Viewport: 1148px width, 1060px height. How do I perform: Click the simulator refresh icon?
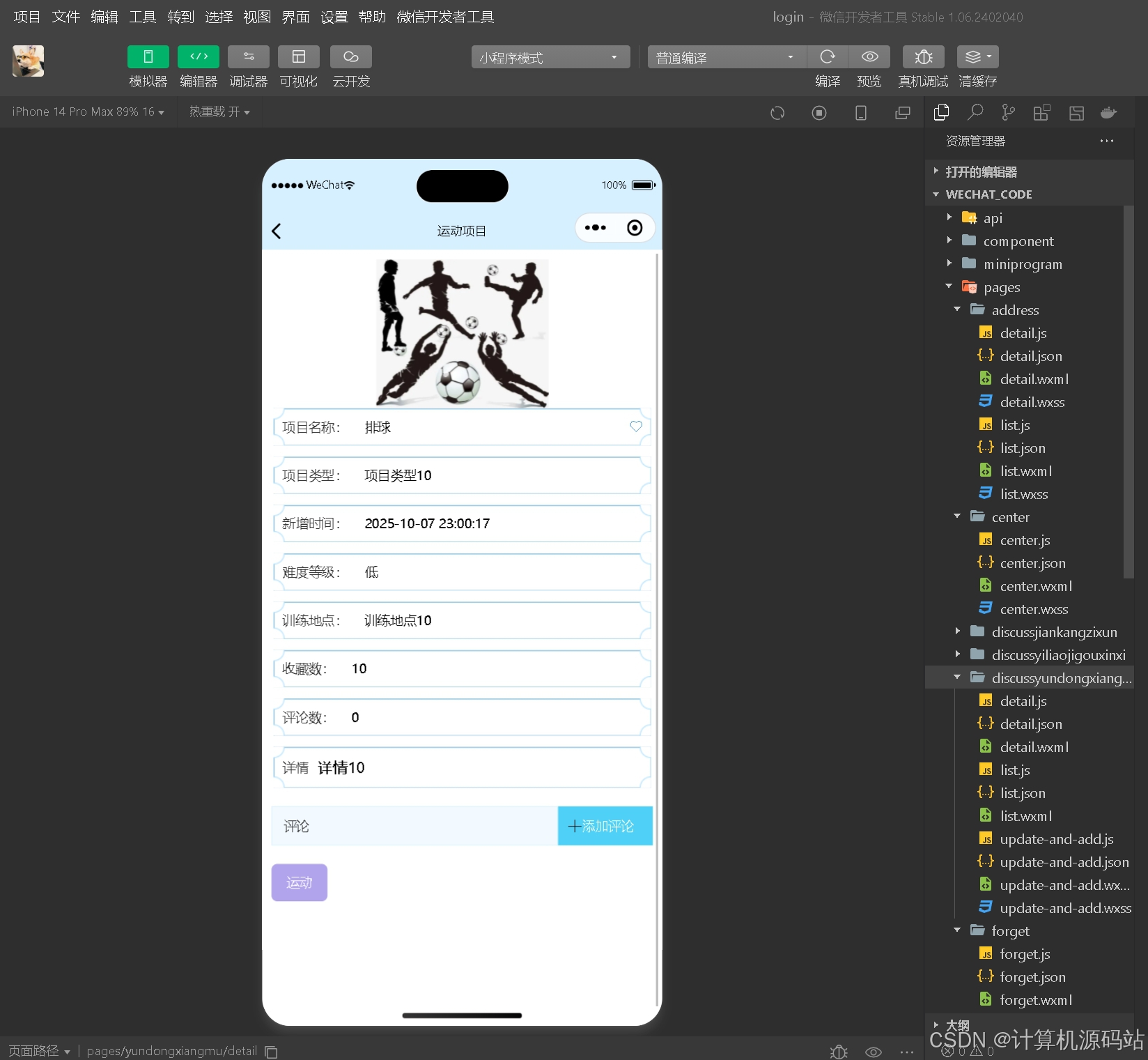coord(777,113)
